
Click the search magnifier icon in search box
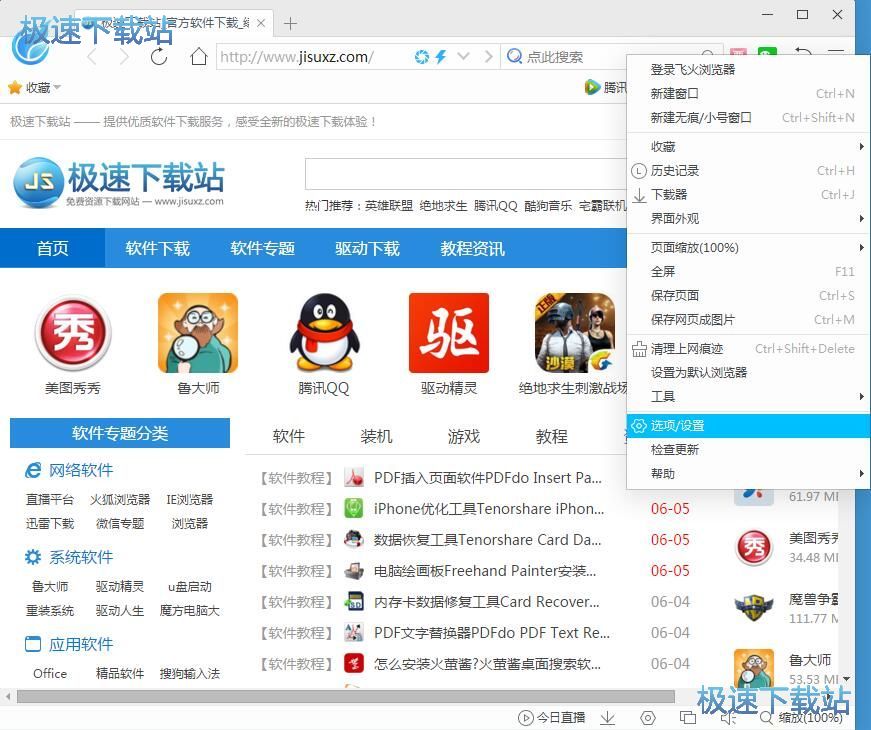click(x=514, y=56)
